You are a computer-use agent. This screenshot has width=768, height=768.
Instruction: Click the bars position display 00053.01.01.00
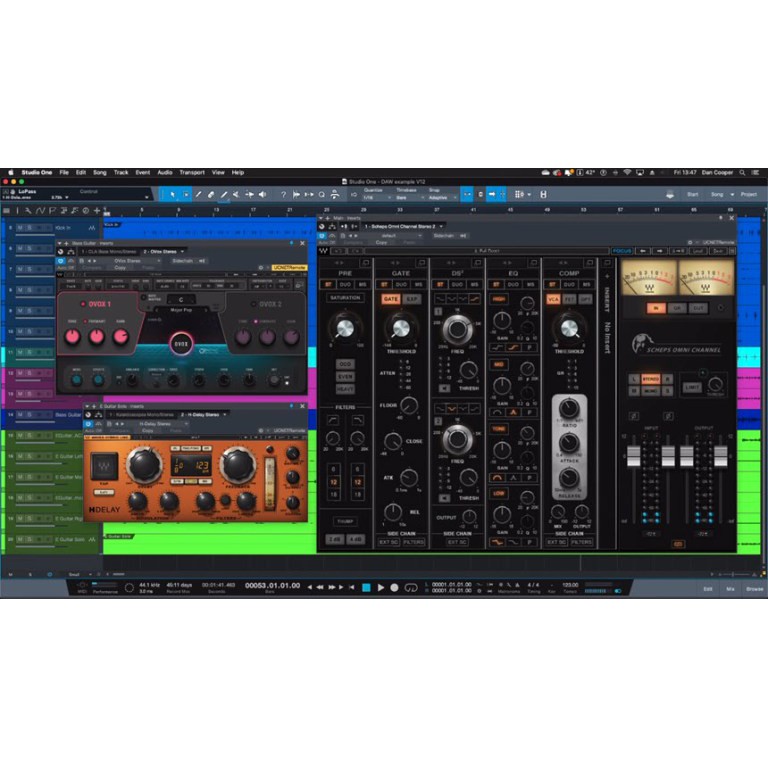click(x=272, y=587)
